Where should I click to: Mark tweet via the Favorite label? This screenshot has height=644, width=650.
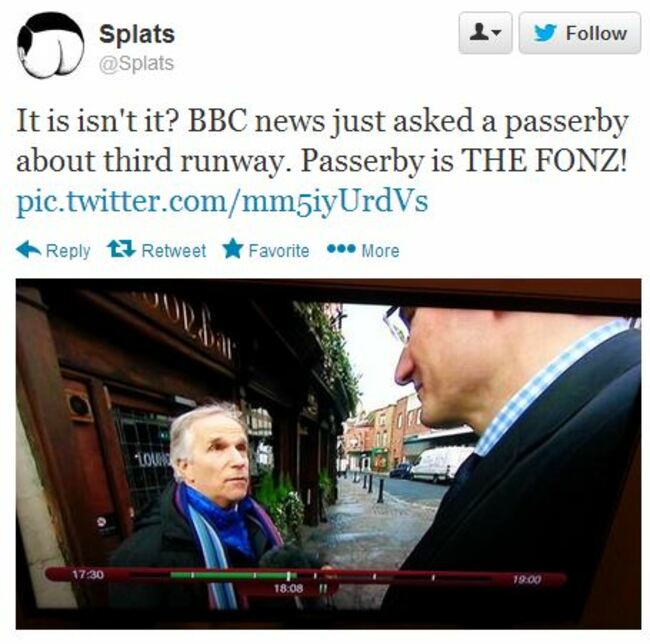[x=279, y=251]
